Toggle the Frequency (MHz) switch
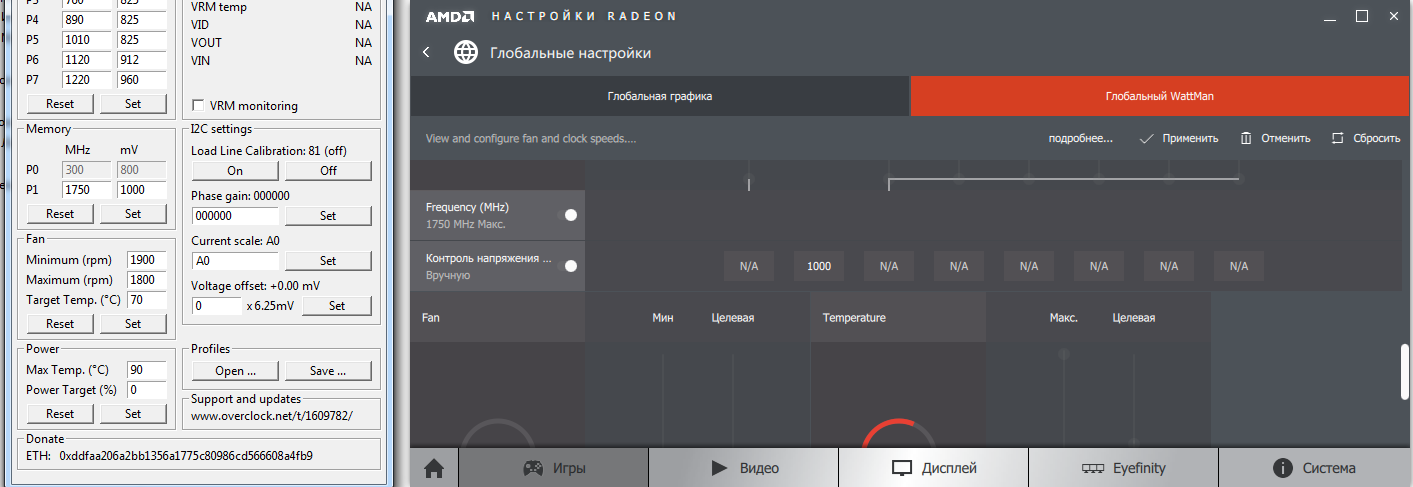Image resolution: width=1413 pixels, height=487 pixels. (x=571, y=215)
